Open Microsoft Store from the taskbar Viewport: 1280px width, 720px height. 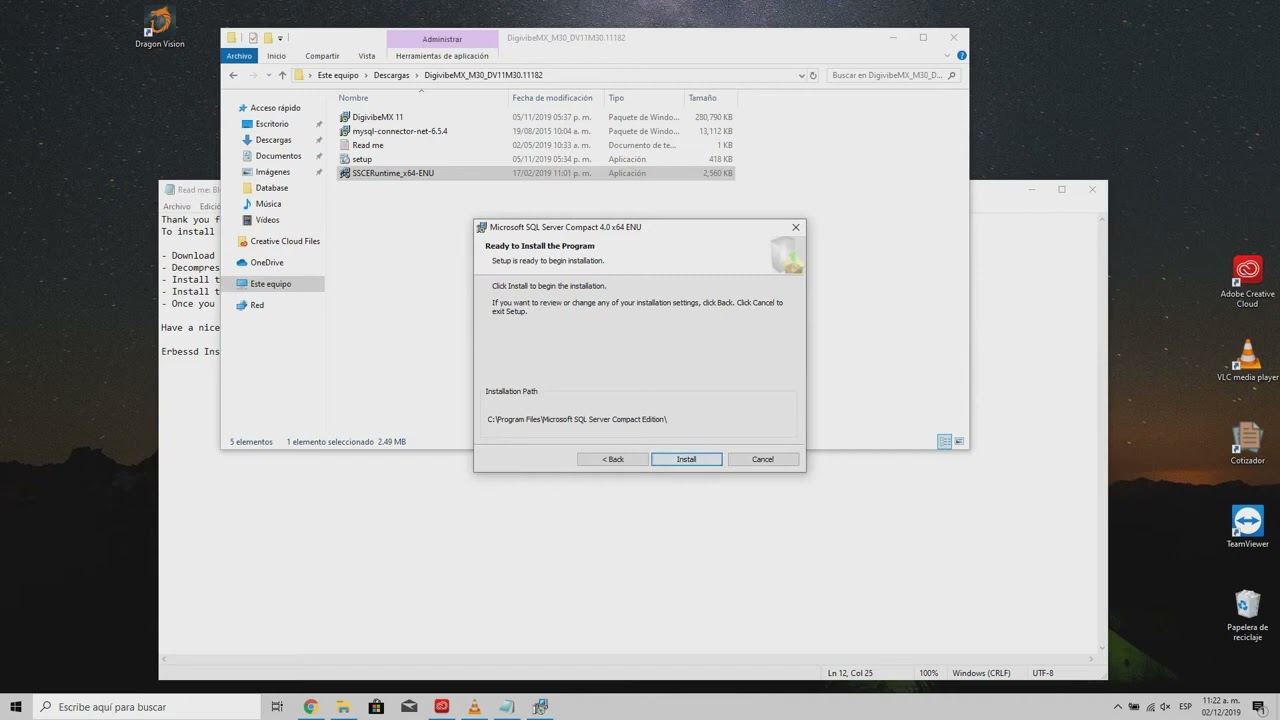[376, 707]
